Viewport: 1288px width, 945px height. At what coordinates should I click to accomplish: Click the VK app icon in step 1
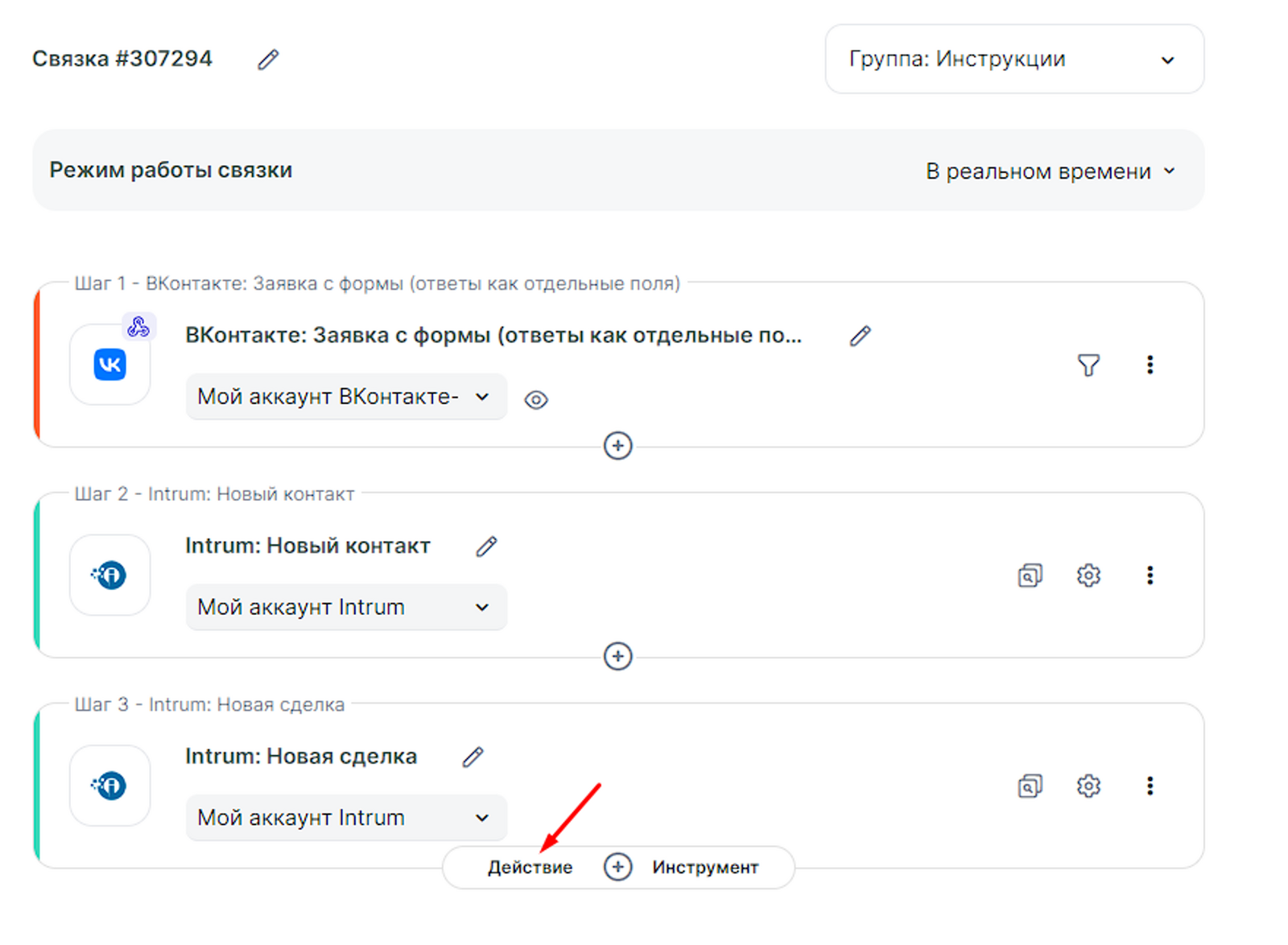(110, 365)
